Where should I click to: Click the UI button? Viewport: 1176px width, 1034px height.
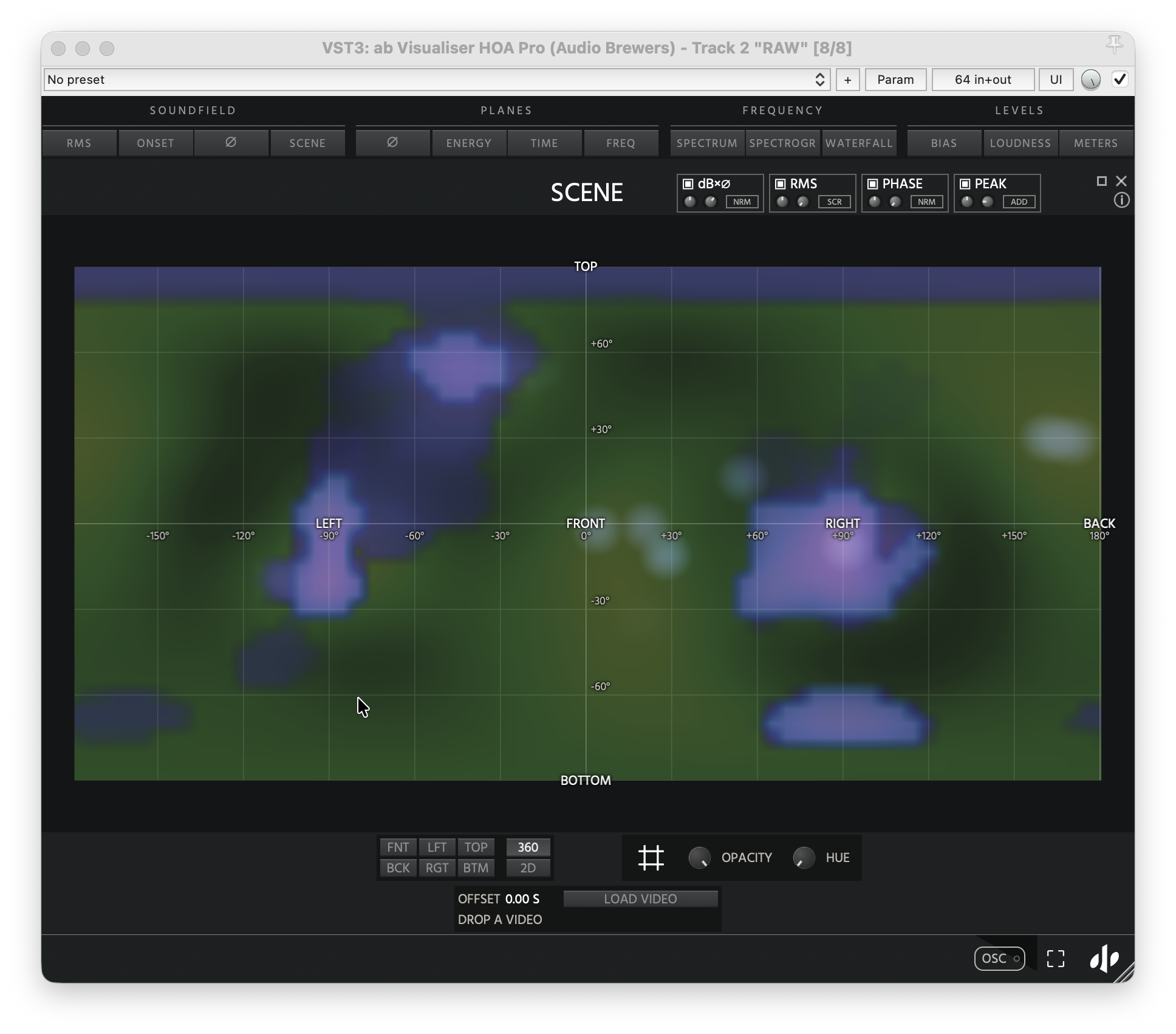coord(1056,80)
